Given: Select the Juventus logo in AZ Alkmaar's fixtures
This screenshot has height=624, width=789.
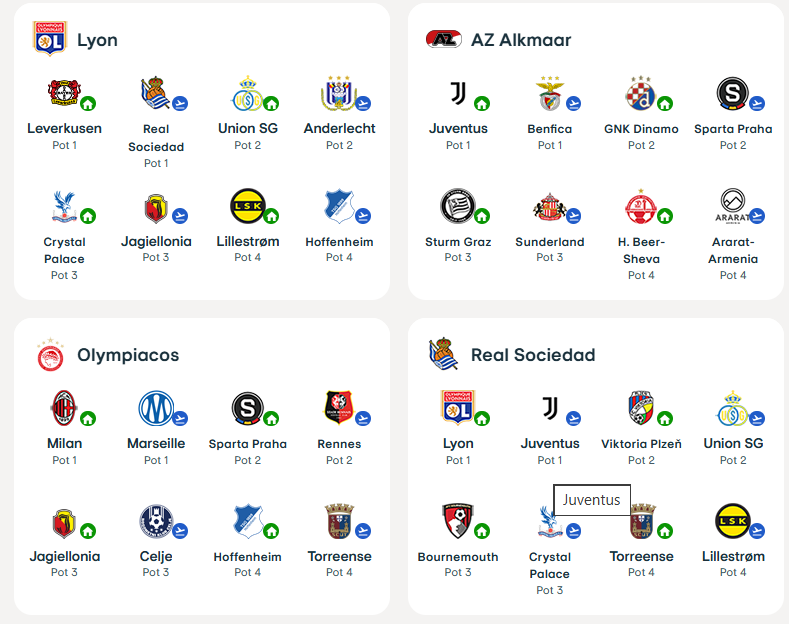Looking at the screenshot, I should point(458,93).
